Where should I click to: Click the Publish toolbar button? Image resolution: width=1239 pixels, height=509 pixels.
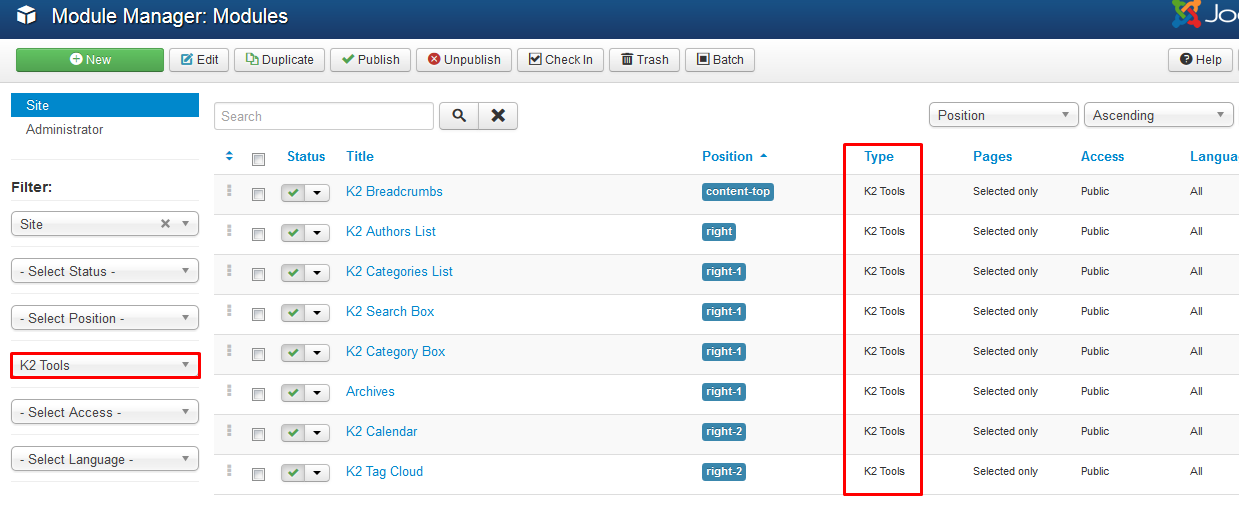pyautogui.click(x=371, y=60)
